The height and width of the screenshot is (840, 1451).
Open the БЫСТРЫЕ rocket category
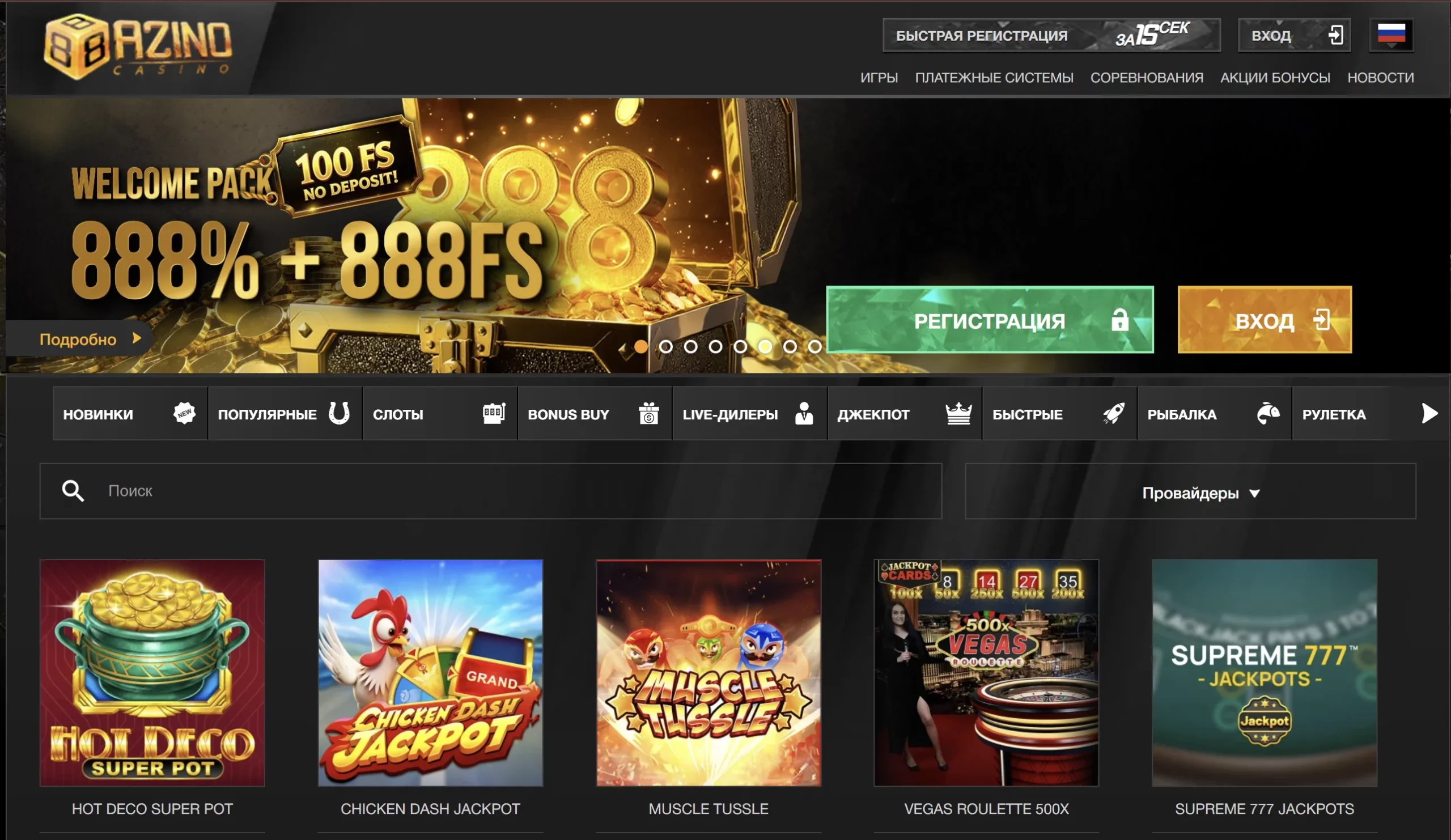pos(1059,413)
